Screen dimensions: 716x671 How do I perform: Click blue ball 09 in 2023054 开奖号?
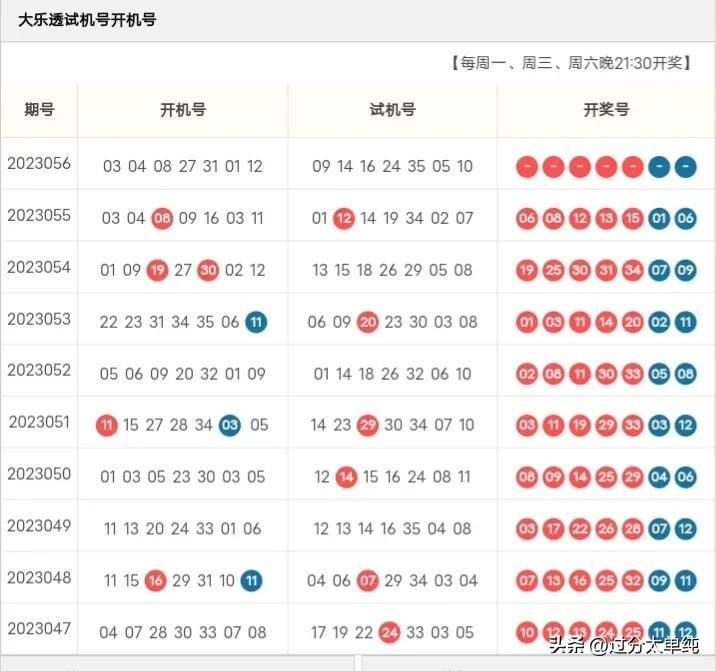pyautogui.click(x=685, y=270)
